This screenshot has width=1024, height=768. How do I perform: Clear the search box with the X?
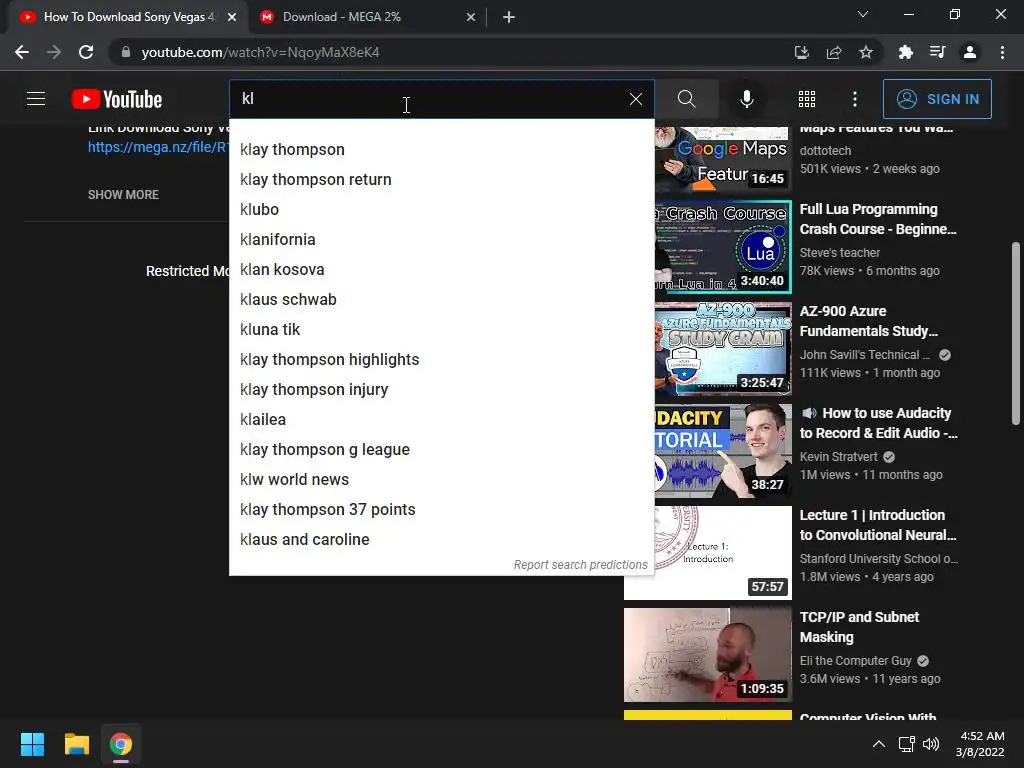click(x=635, y=99)
